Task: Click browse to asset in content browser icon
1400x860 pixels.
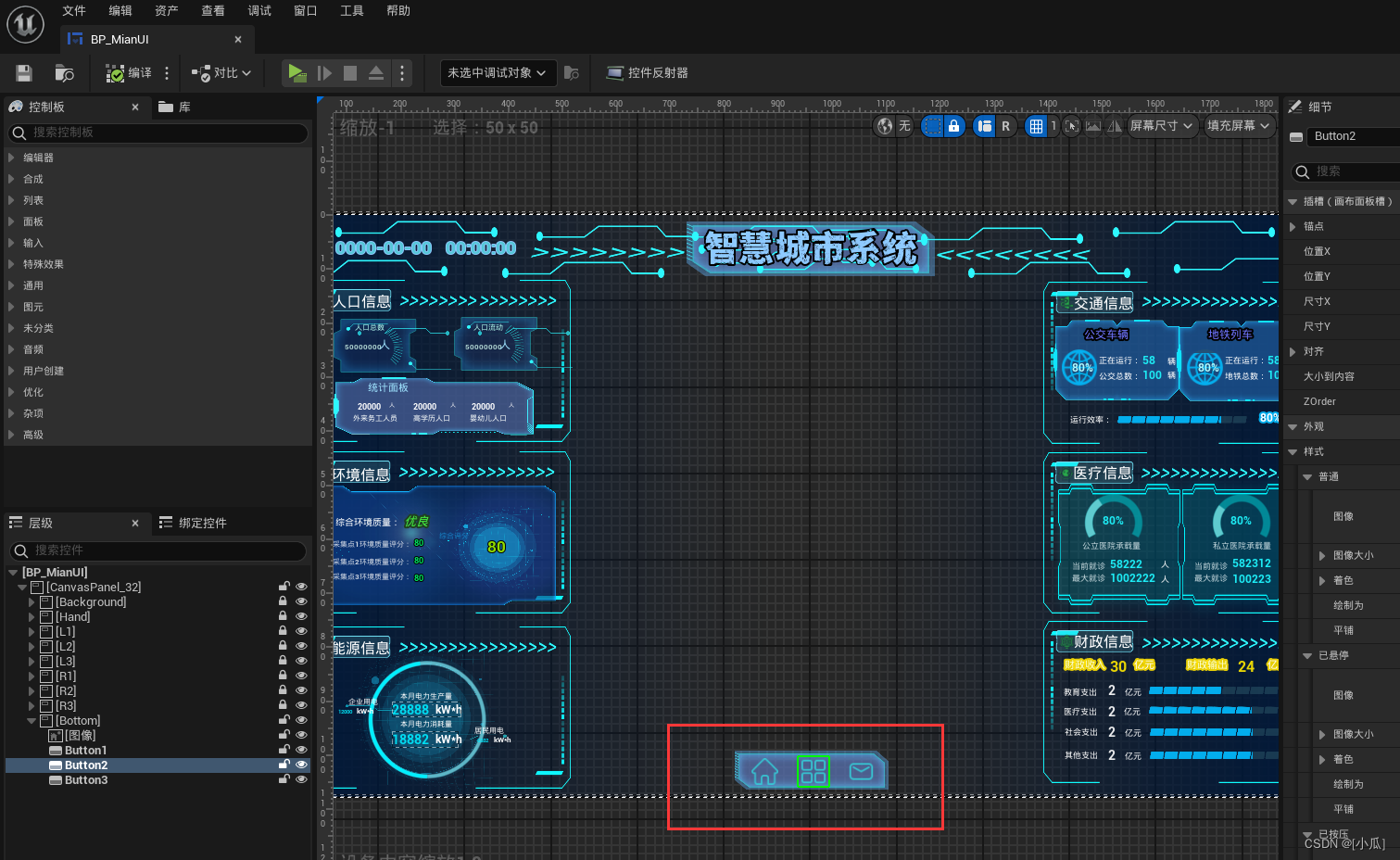Action: (x=64, y=73)
